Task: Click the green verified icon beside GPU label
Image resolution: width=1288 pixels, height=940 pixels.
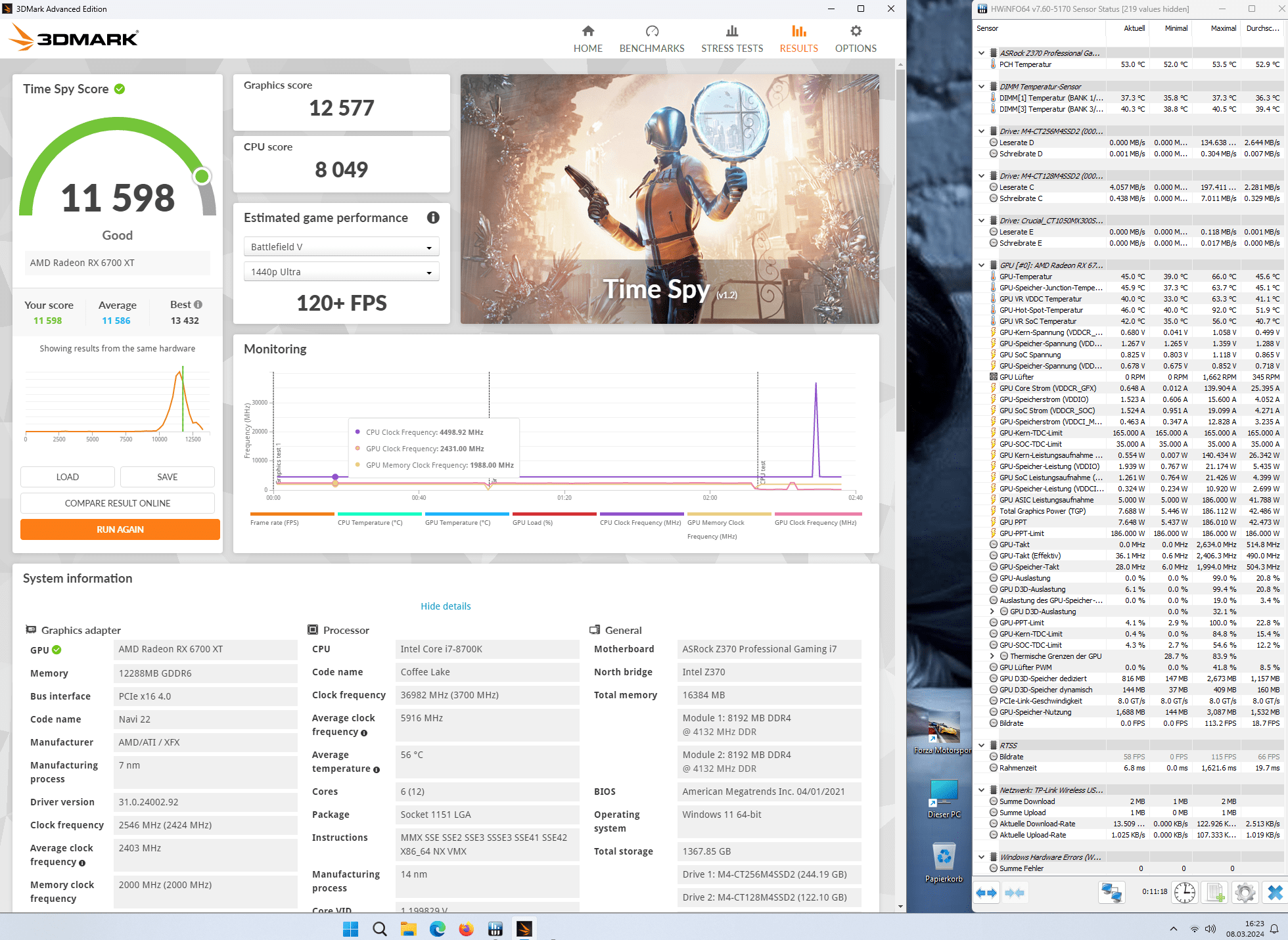Action: coord(57,650)
